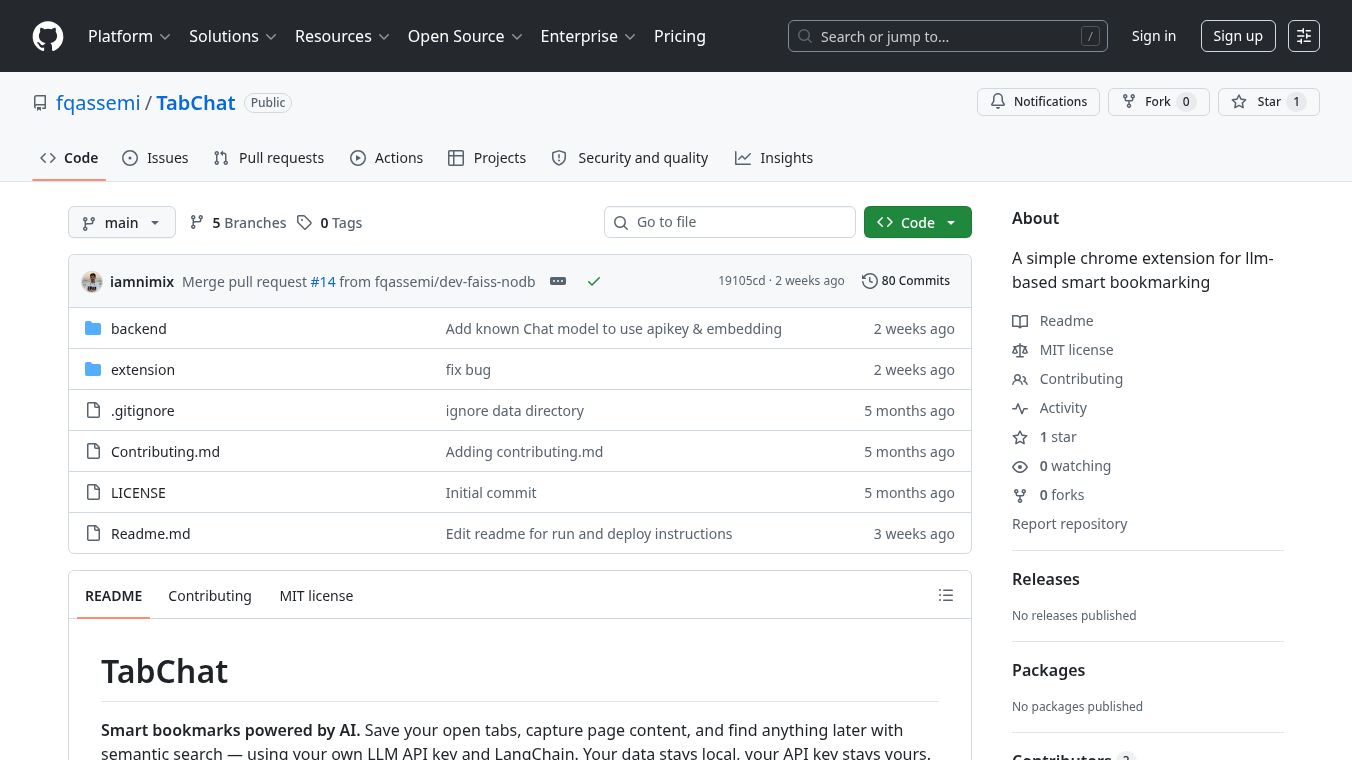Open 80 Commits history

906,281
